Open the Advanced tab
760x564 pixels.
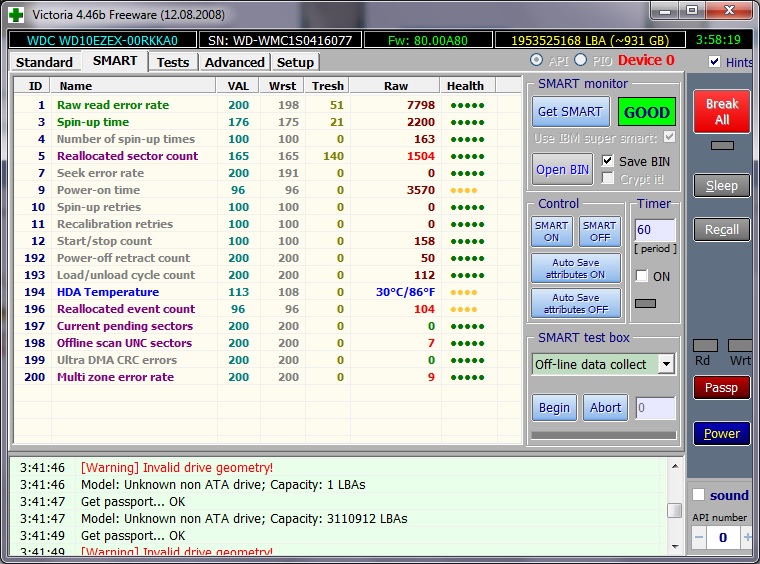[x=234, y=62]
